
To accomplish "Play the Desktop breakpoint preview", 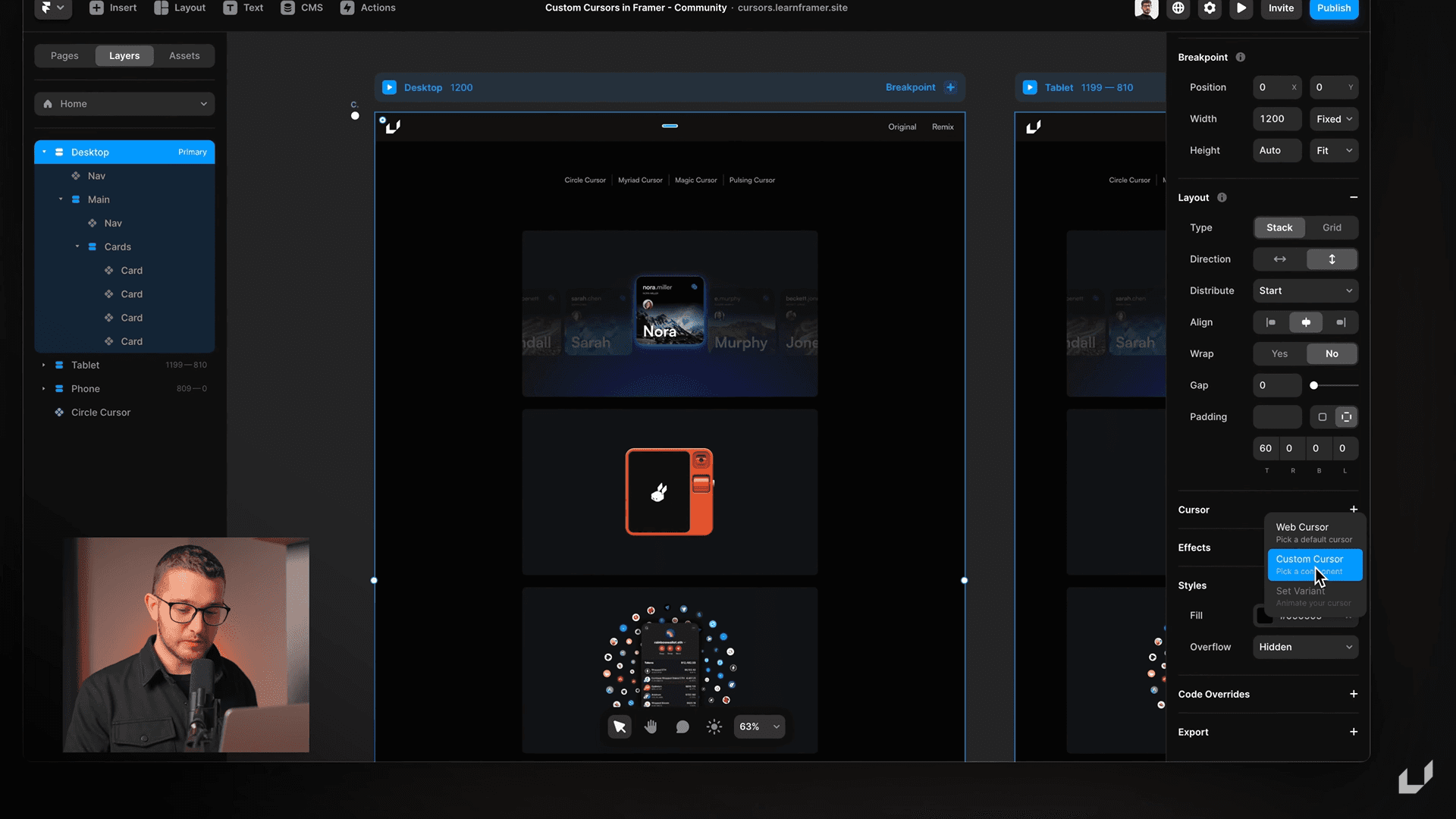I will 389,88.
